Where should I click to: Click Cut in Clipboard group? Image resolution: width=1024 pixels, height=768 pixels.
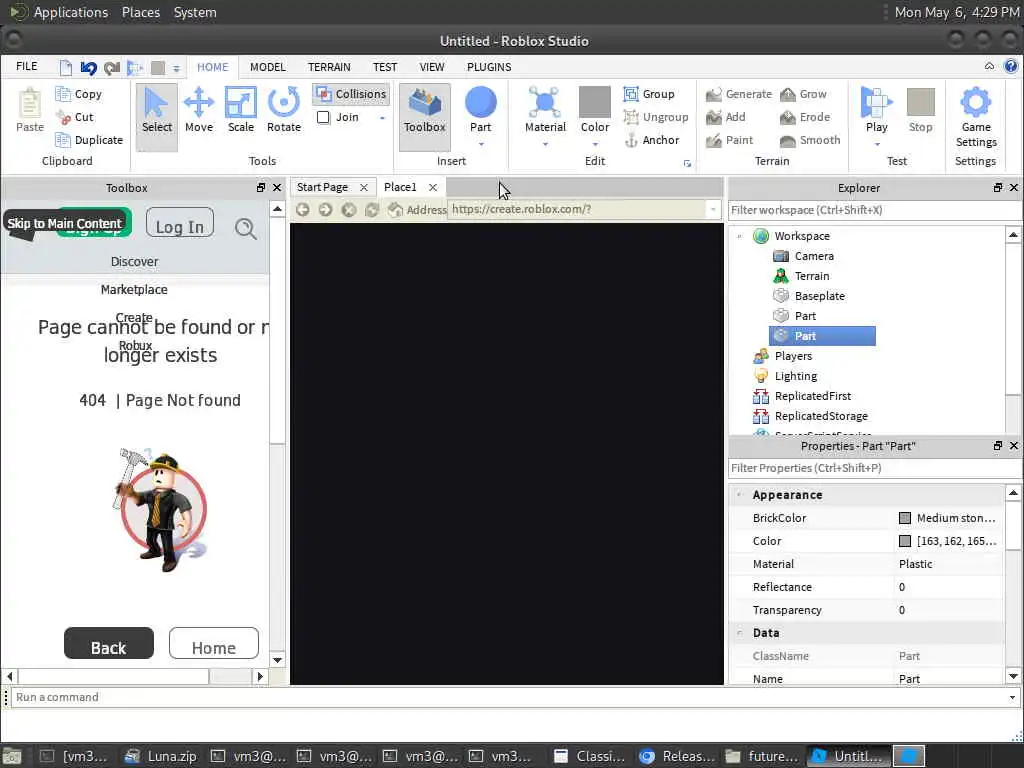point(74,117)
